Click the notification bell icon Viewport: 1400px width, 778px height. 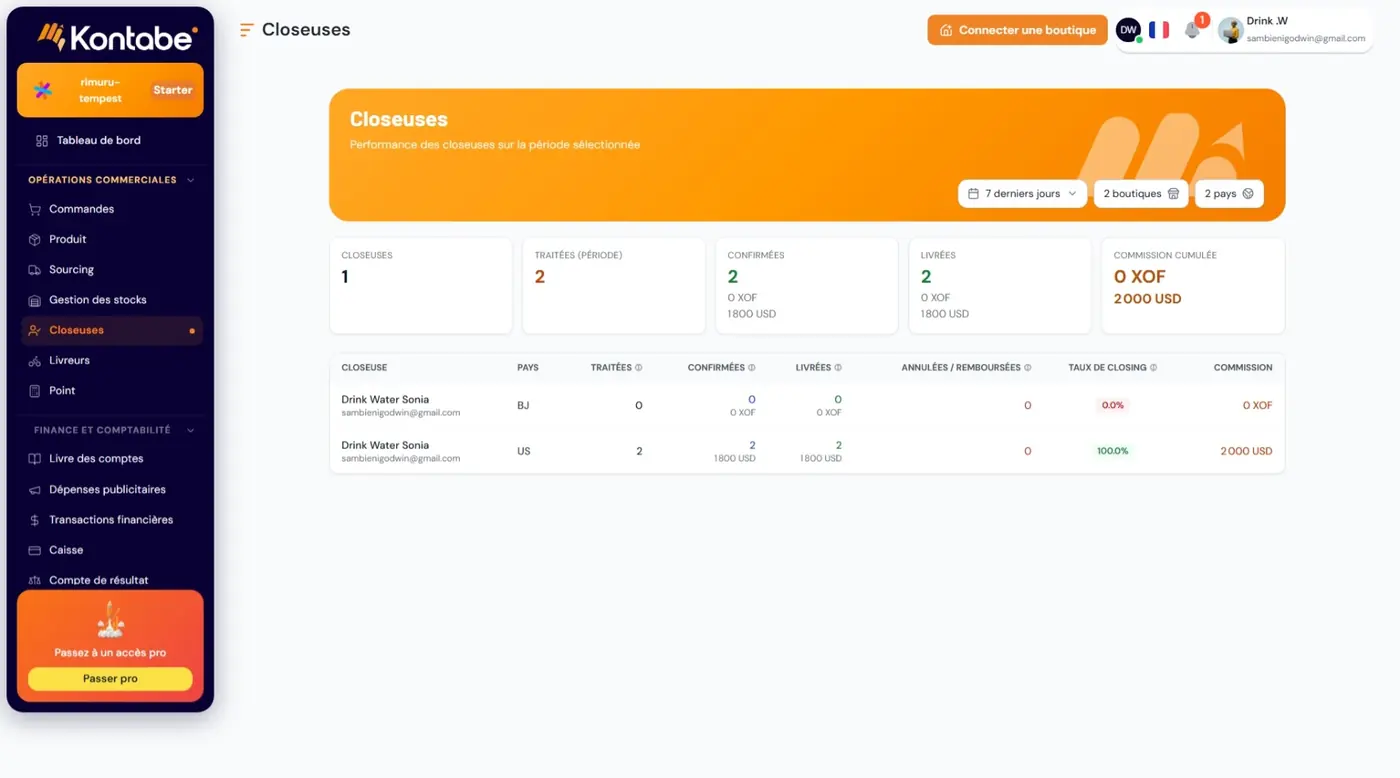1192,30
